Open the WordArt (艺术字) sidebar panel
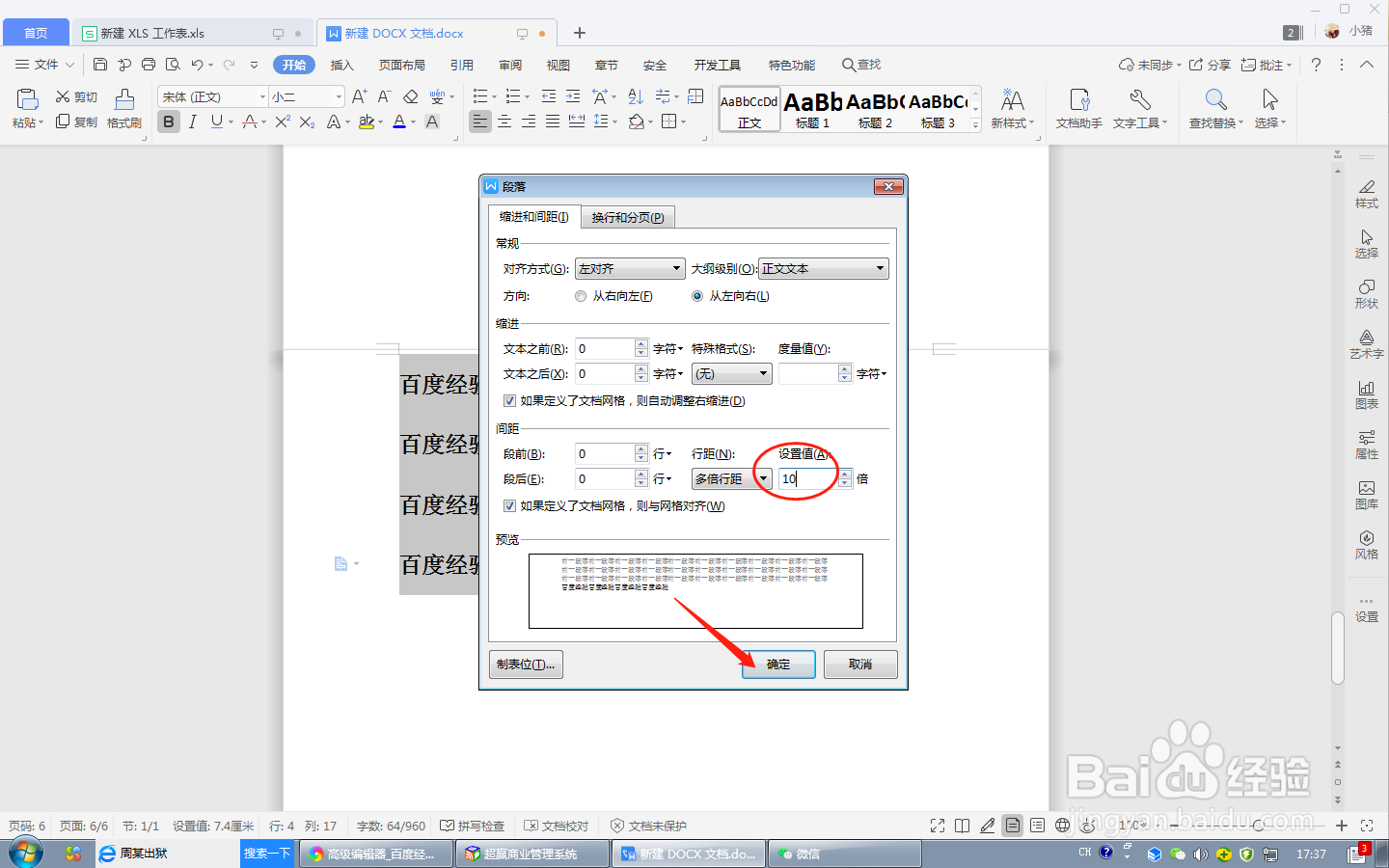The height and width of the screenshot is (868, 1389). pyautogui.click(x=1367, y=343)
